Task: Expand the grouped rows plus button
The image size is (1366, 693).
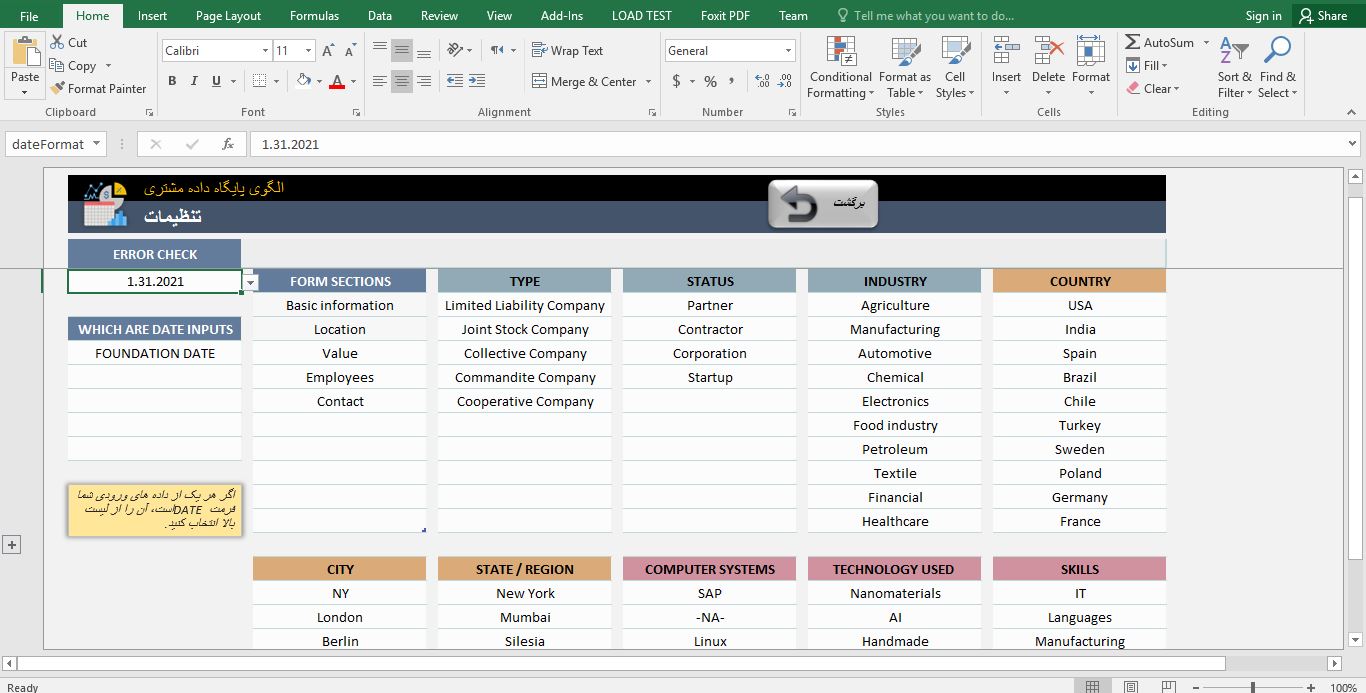Action: click(x=12, y=544)
